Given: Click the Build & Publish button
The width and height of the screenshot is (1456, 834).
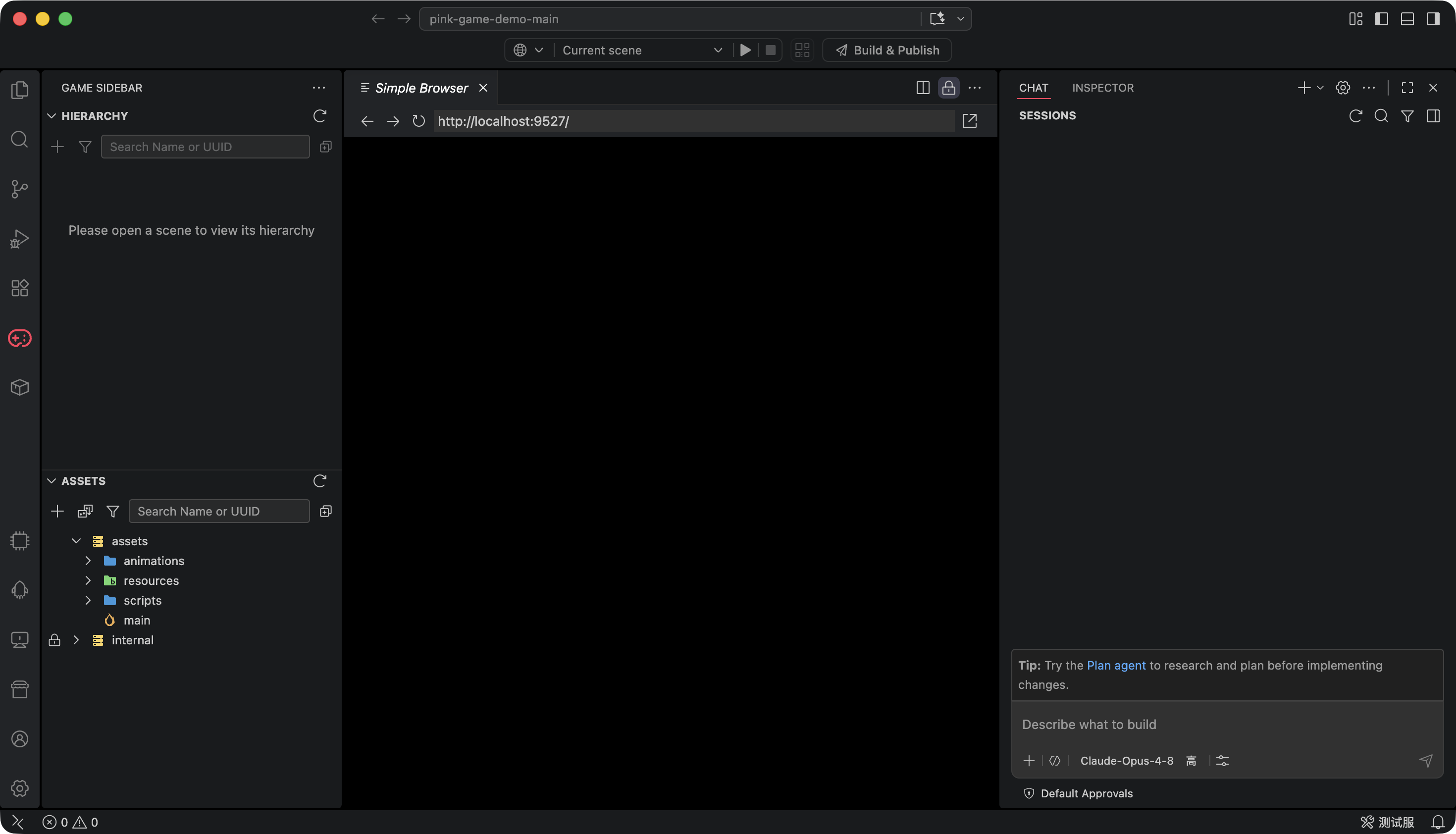Looking at the screenshot, I should (x=887, y=50).
